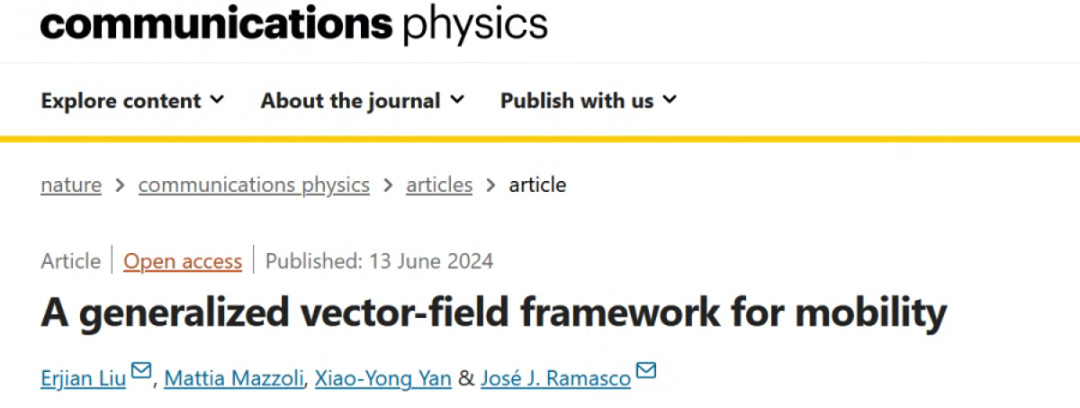This screenshot has width=1080, height=408.
Task: View author Mattia Mazzoli's details
Action: point(234,378)
